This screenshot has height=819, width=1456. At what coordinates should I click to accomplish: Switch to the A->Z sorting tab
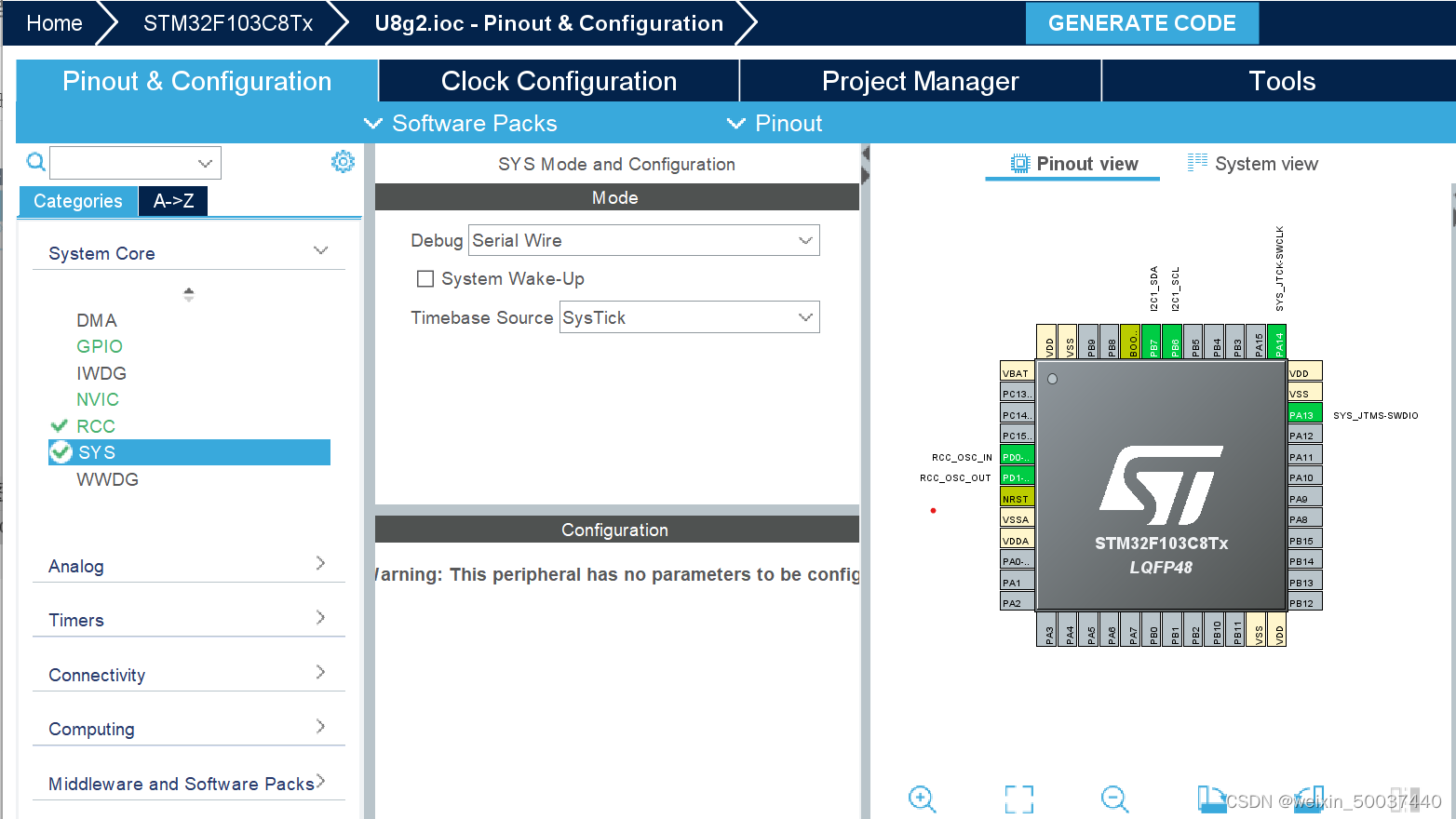[x=173, y=201]
